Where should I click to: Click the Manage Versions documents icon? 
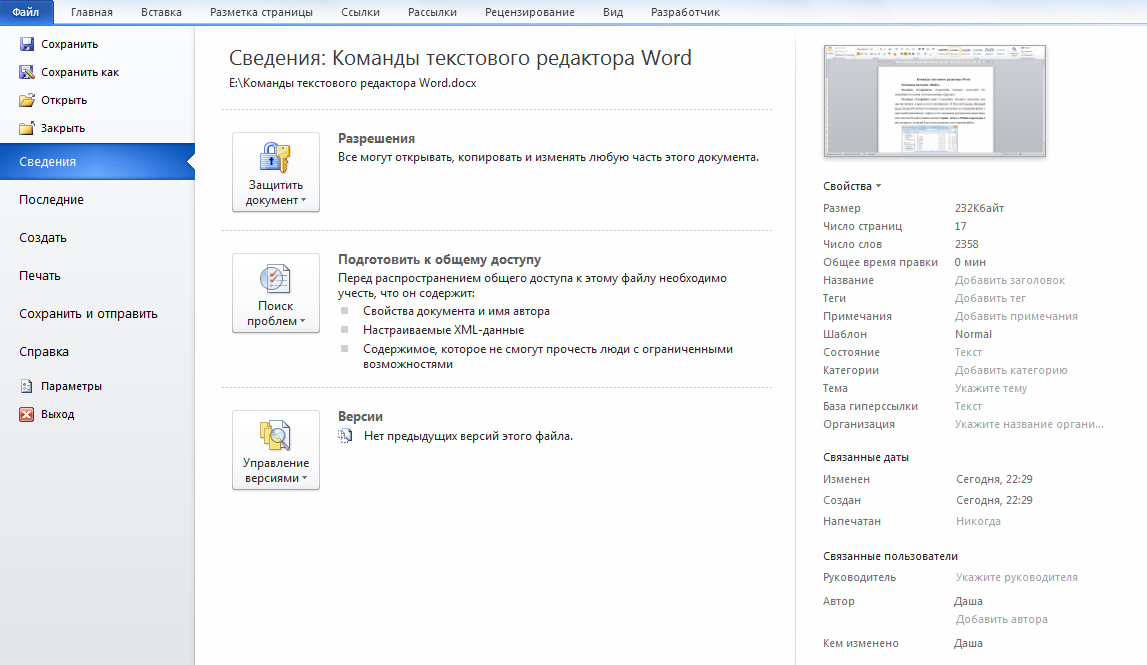(x=275, y=436)
